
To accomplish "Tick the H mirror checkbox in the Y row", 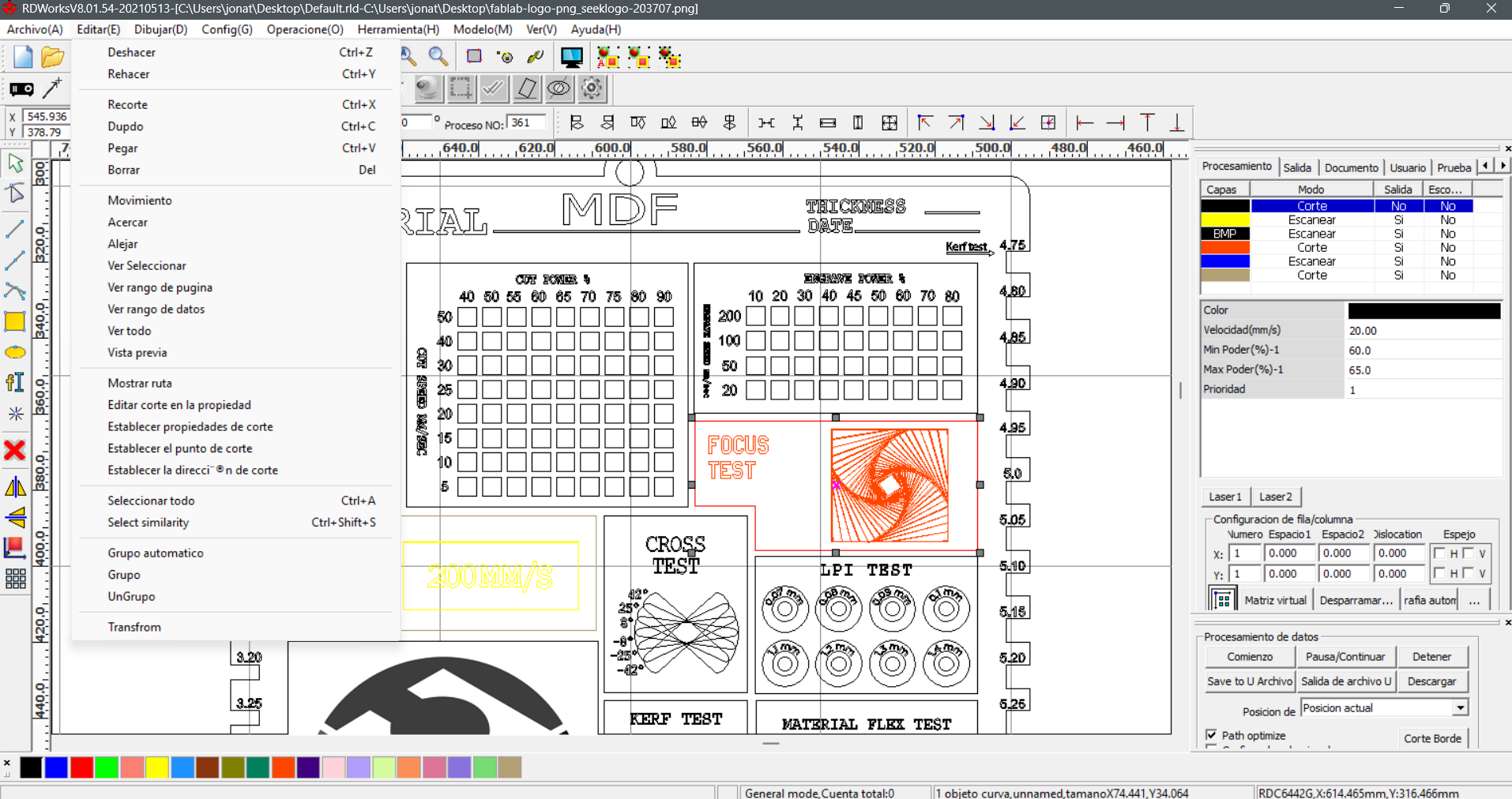I will coord(1439,573).
